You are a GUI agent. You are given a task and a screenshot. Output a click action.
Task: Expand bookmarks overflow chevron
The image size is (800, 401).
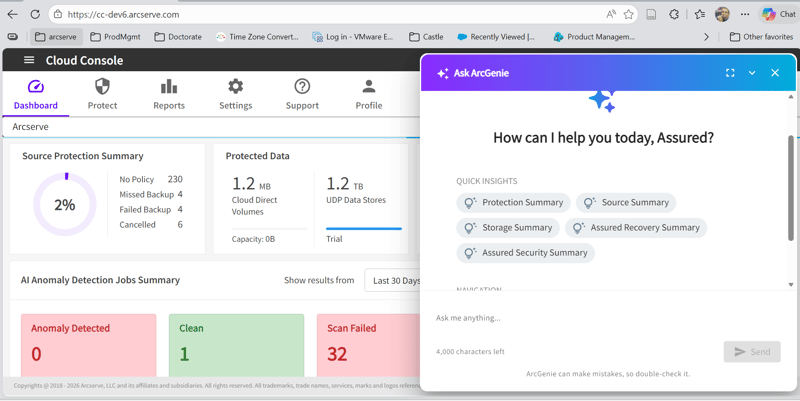(706, 37)
